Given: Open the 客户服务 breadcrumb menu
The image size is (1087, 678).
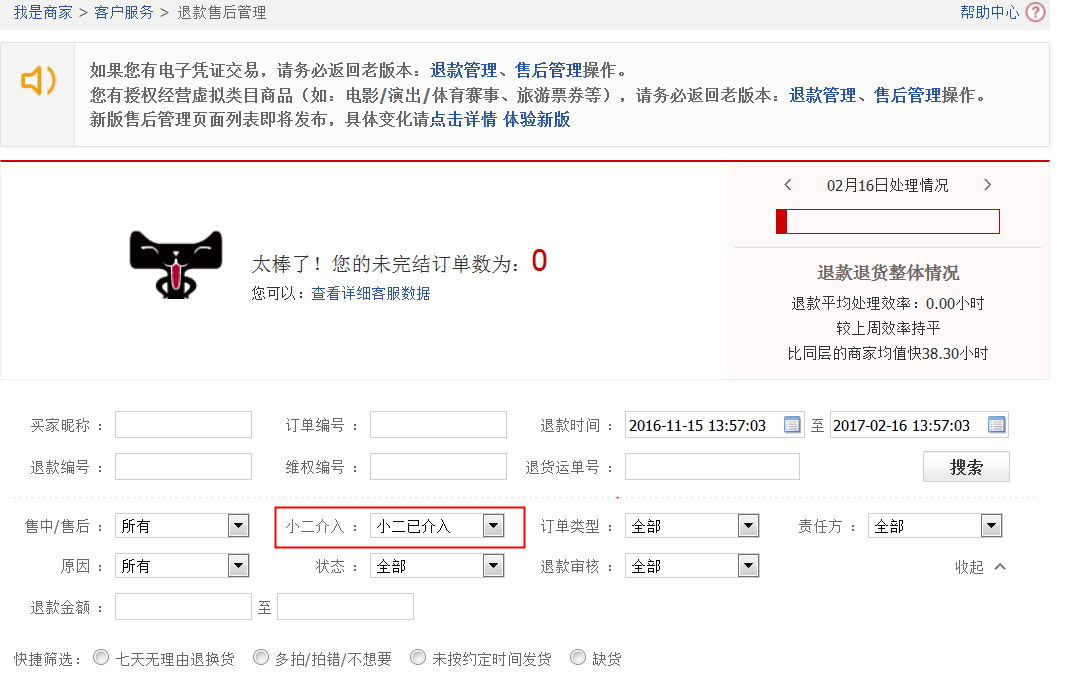Looking at the screenshot, I should [124, 14].
